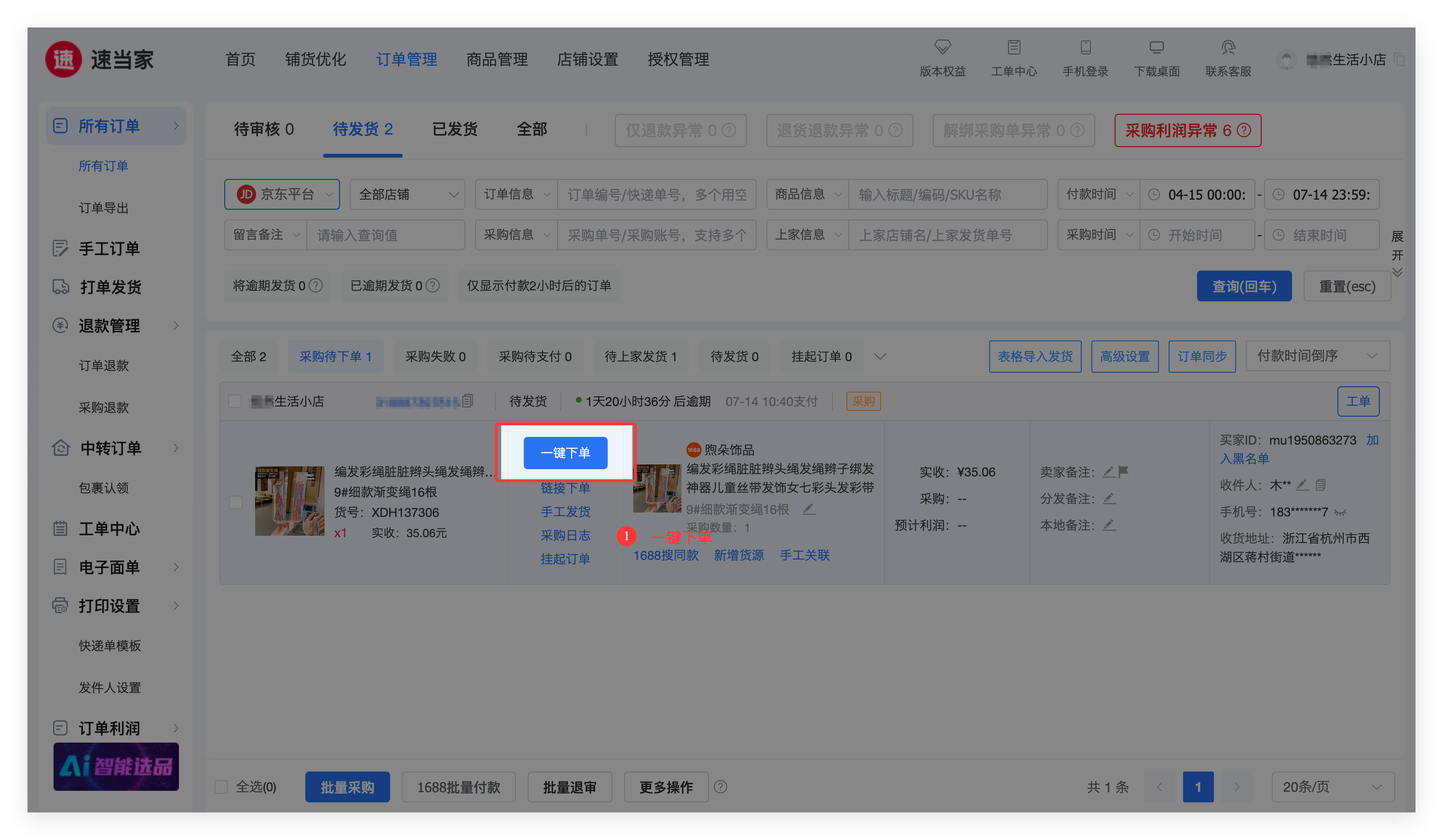Click help icon beside 采购利润异常
This screenshot has height=840, width=1443.
tap(1244, 131)
